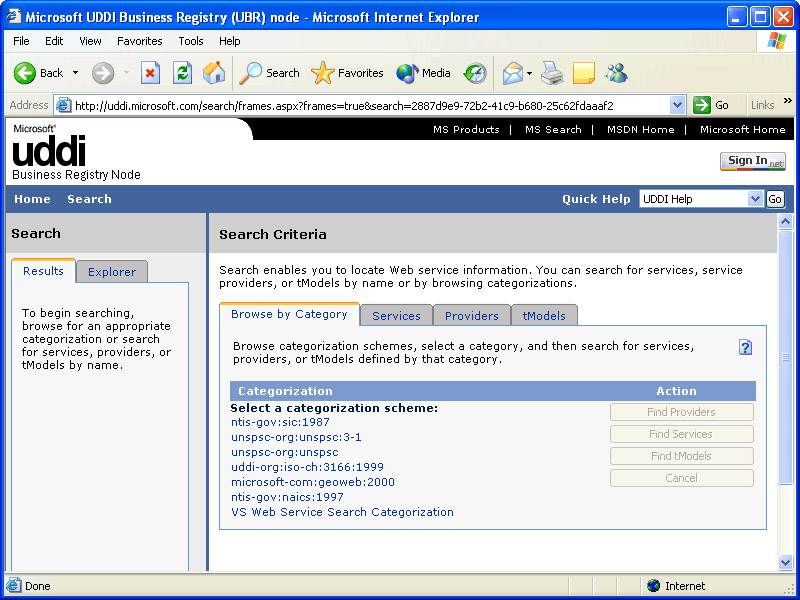Image resolution: width=800 pixels, height=600 pixels.
Task: Click the Sign In .NET button
Action: pyautogui.click(x=752, y=161)
